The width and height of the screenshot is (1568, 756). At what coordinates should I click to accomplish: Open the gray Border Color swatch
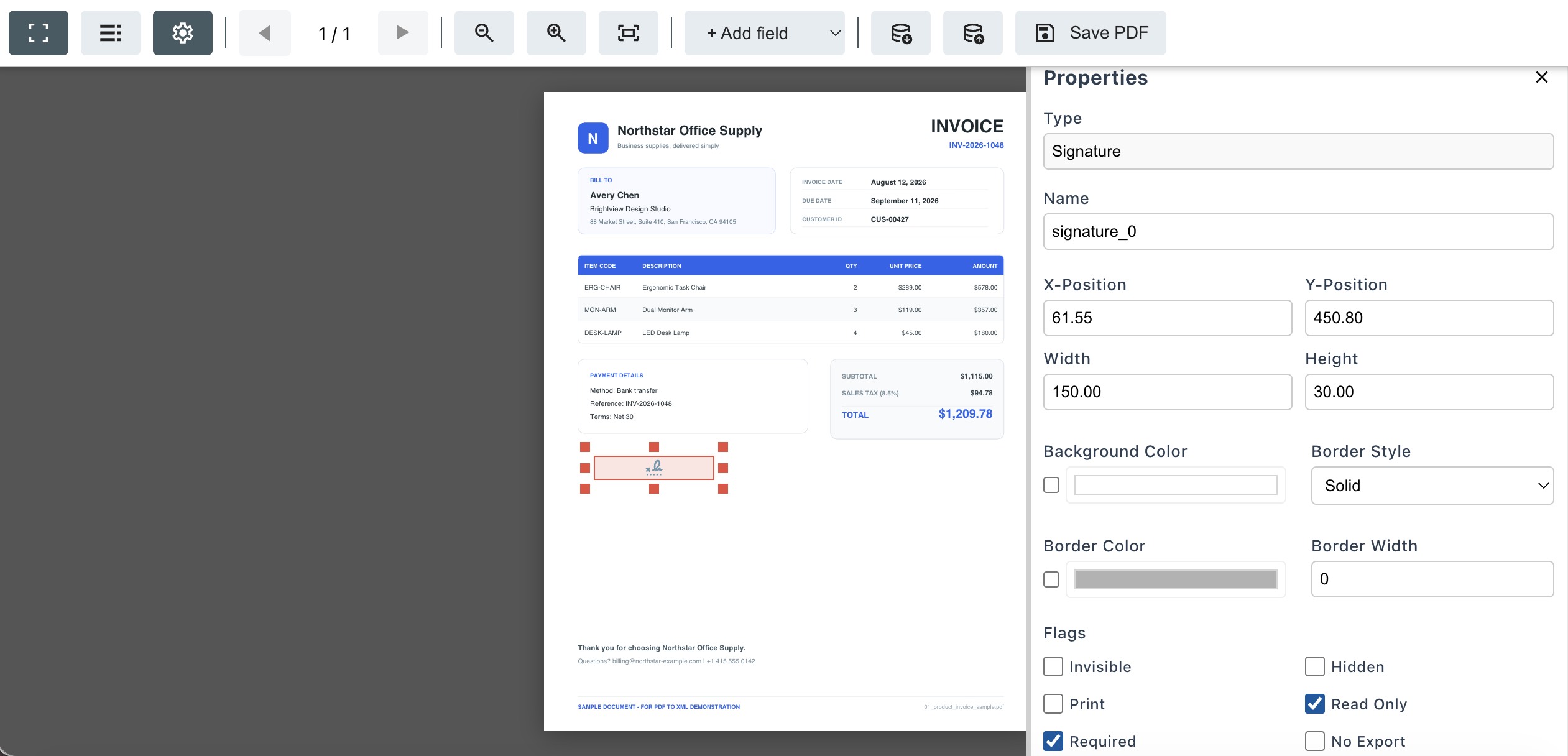click(x=1176, y=579)
